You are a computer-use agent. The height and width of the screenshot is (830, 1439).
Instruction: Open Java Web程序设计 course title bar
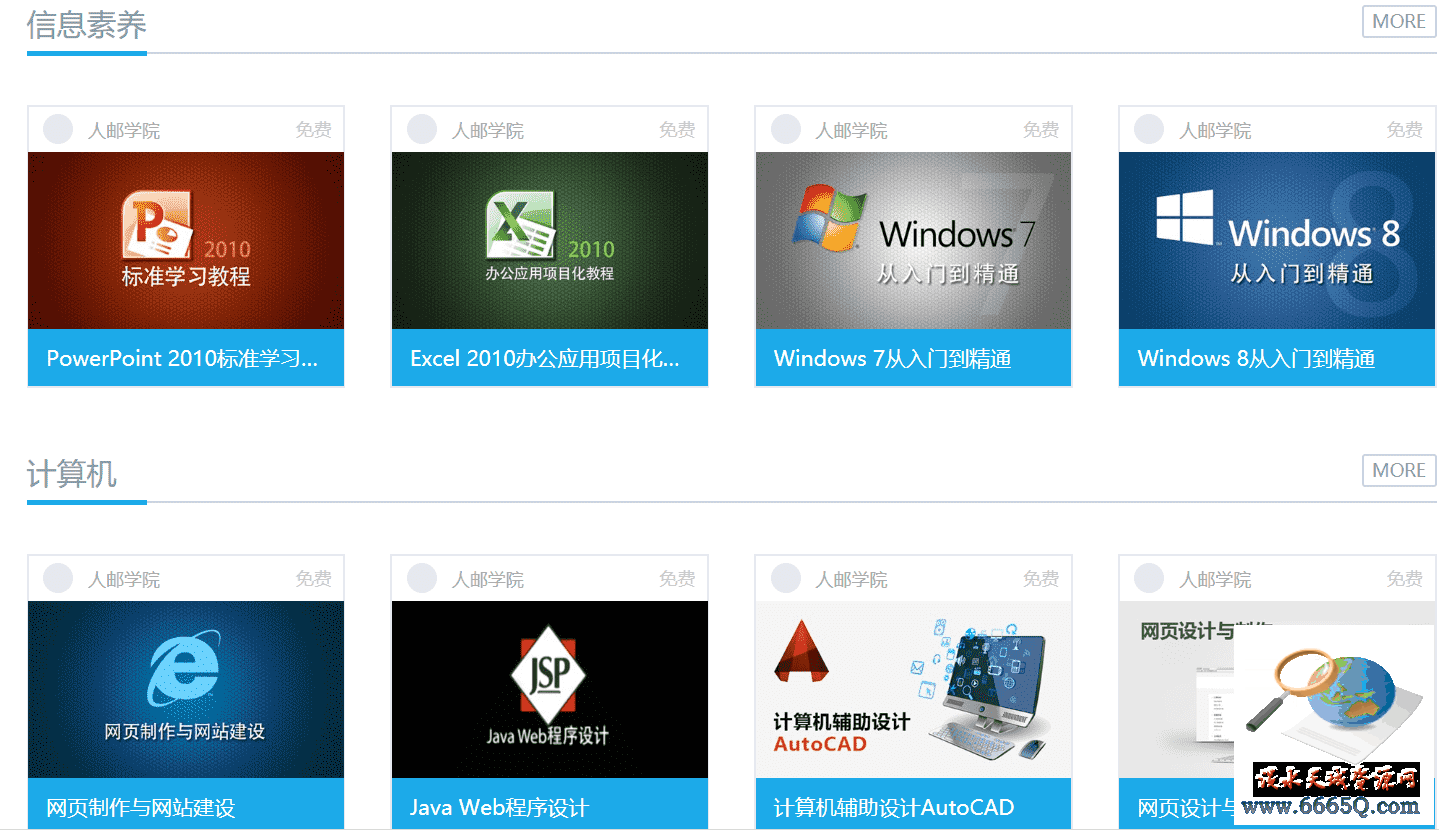[550, 804]
